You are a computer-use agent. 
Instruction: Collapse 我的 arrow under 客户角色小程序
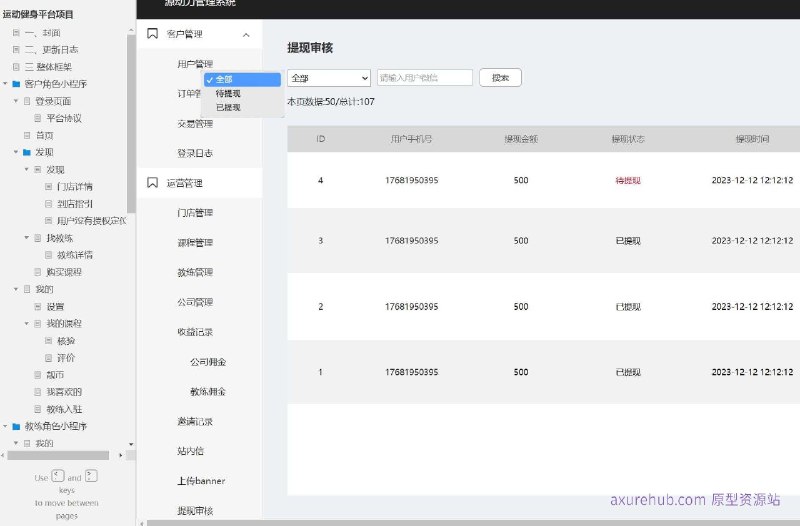point(16,289)
